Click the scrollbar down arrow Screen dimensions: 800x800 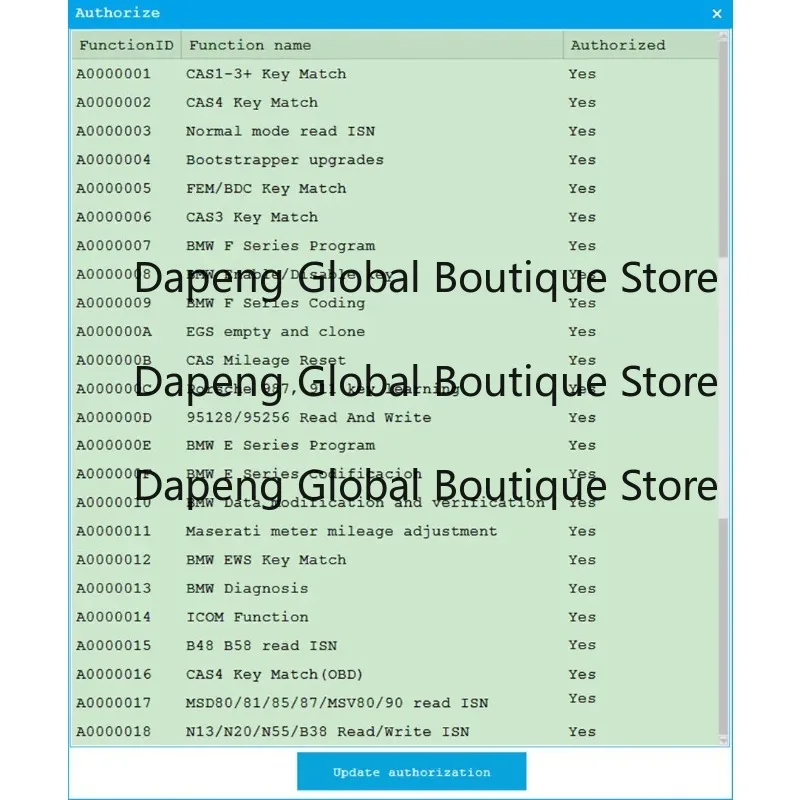(723, 740)
